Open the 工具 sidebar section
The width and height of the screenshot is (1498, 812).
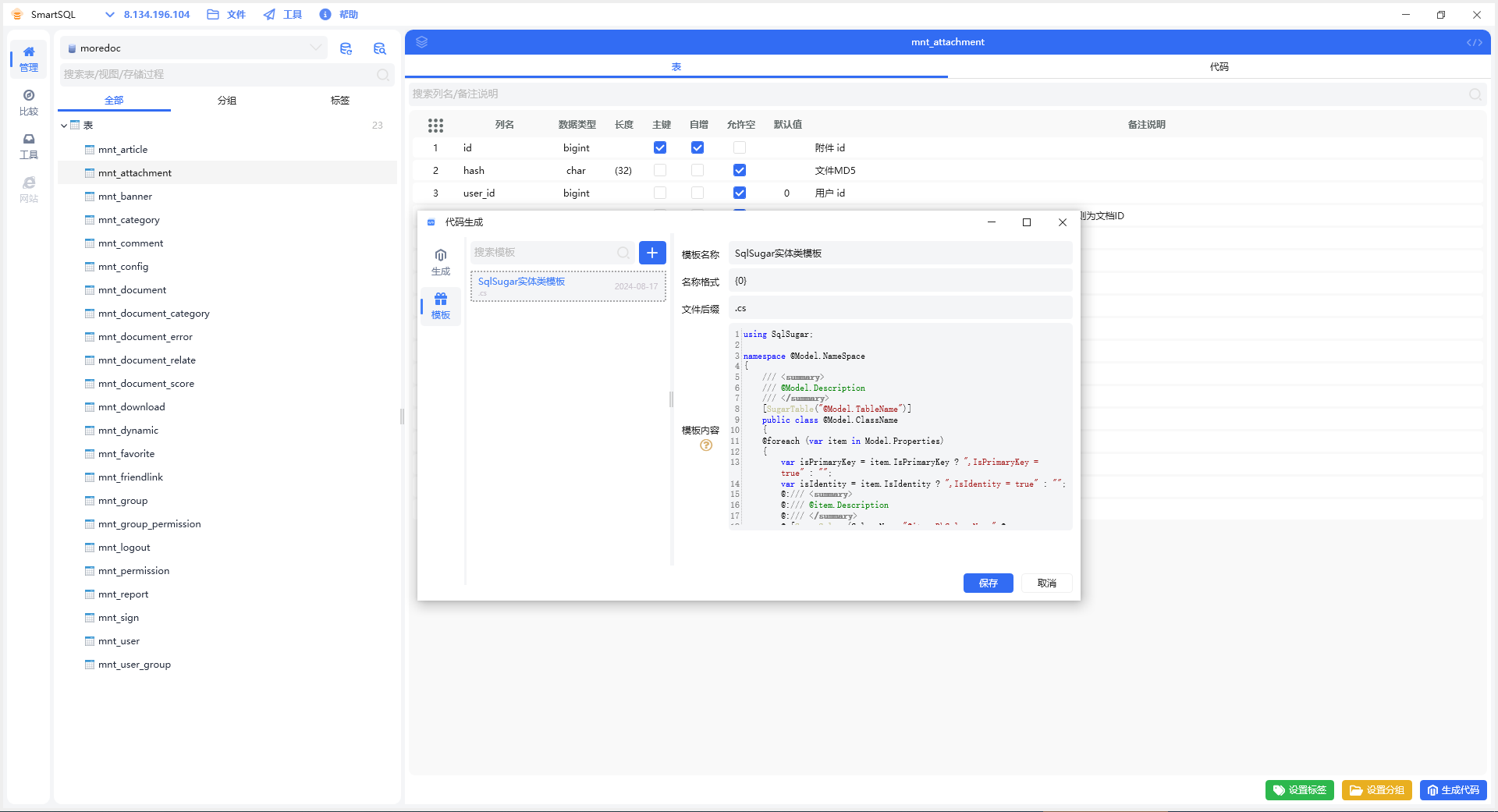[x=29, y=147]
